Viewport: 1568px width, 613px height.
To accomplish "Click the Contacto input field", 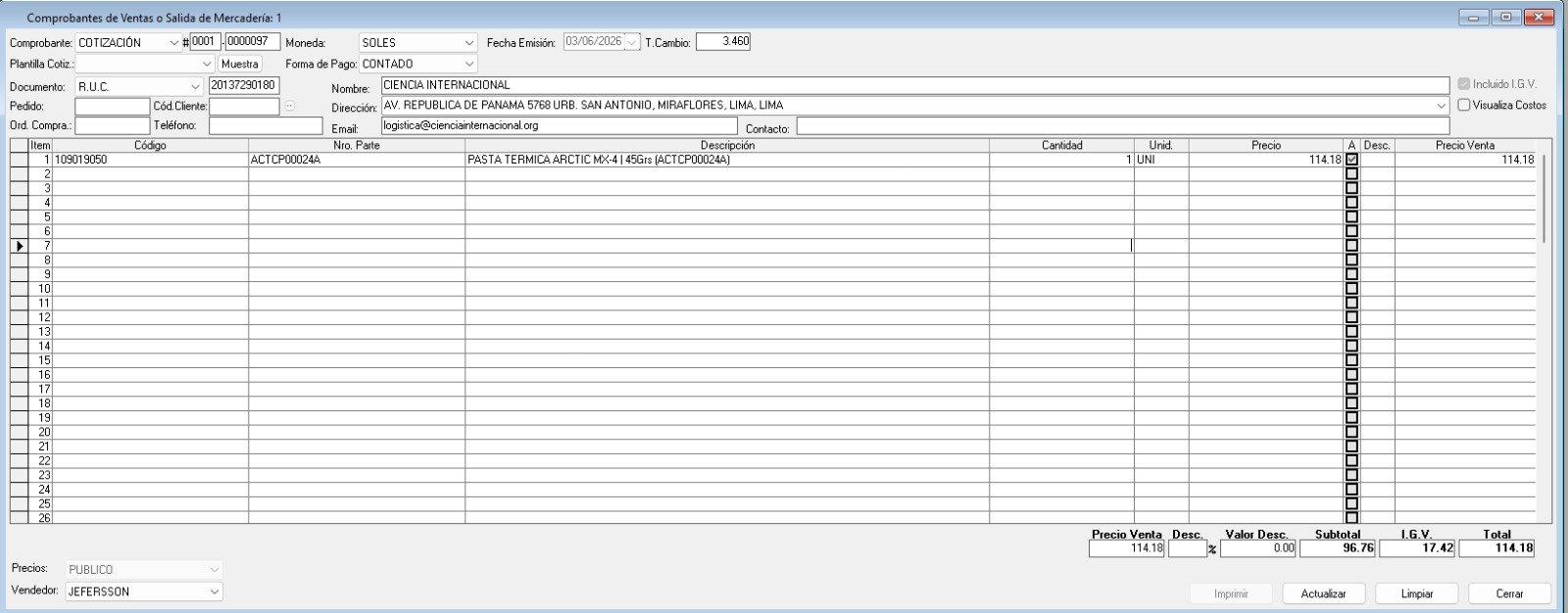I will 1123,125.
